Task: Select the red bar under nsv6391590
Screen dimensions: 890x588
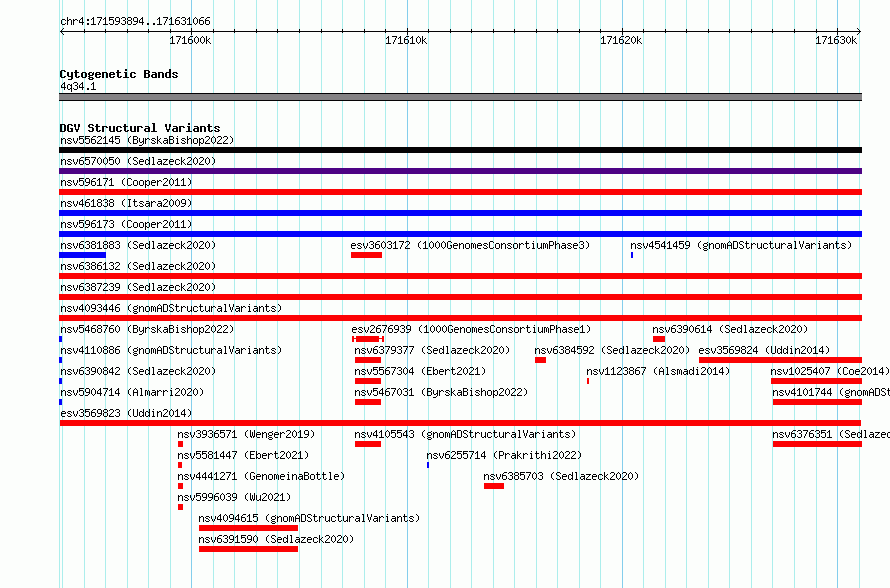Action: click(248, 549)
